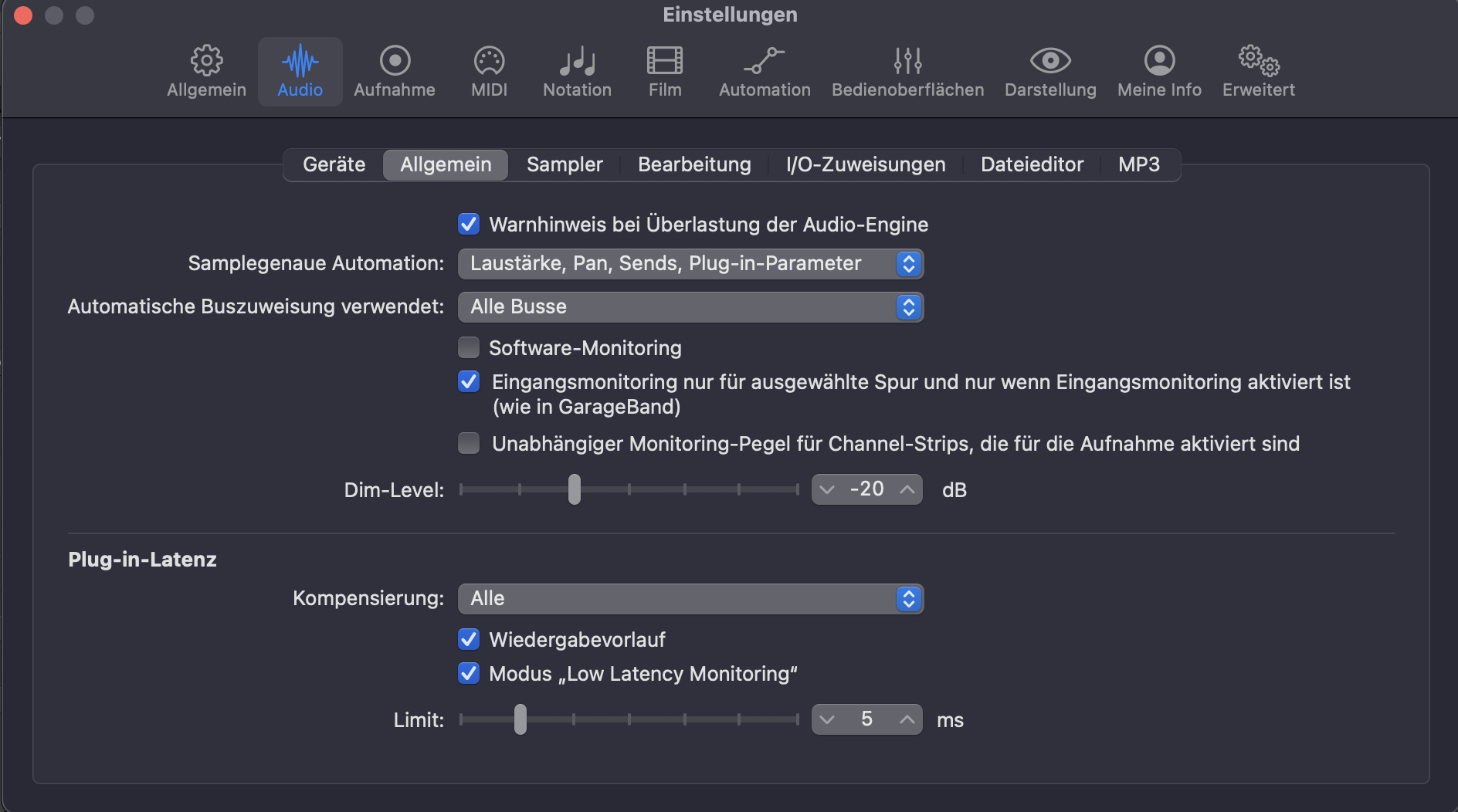Screen dimensions: 1458x812
Task: Open Samplegenaue Automation dropdown
Action: [x=690, y=264]
